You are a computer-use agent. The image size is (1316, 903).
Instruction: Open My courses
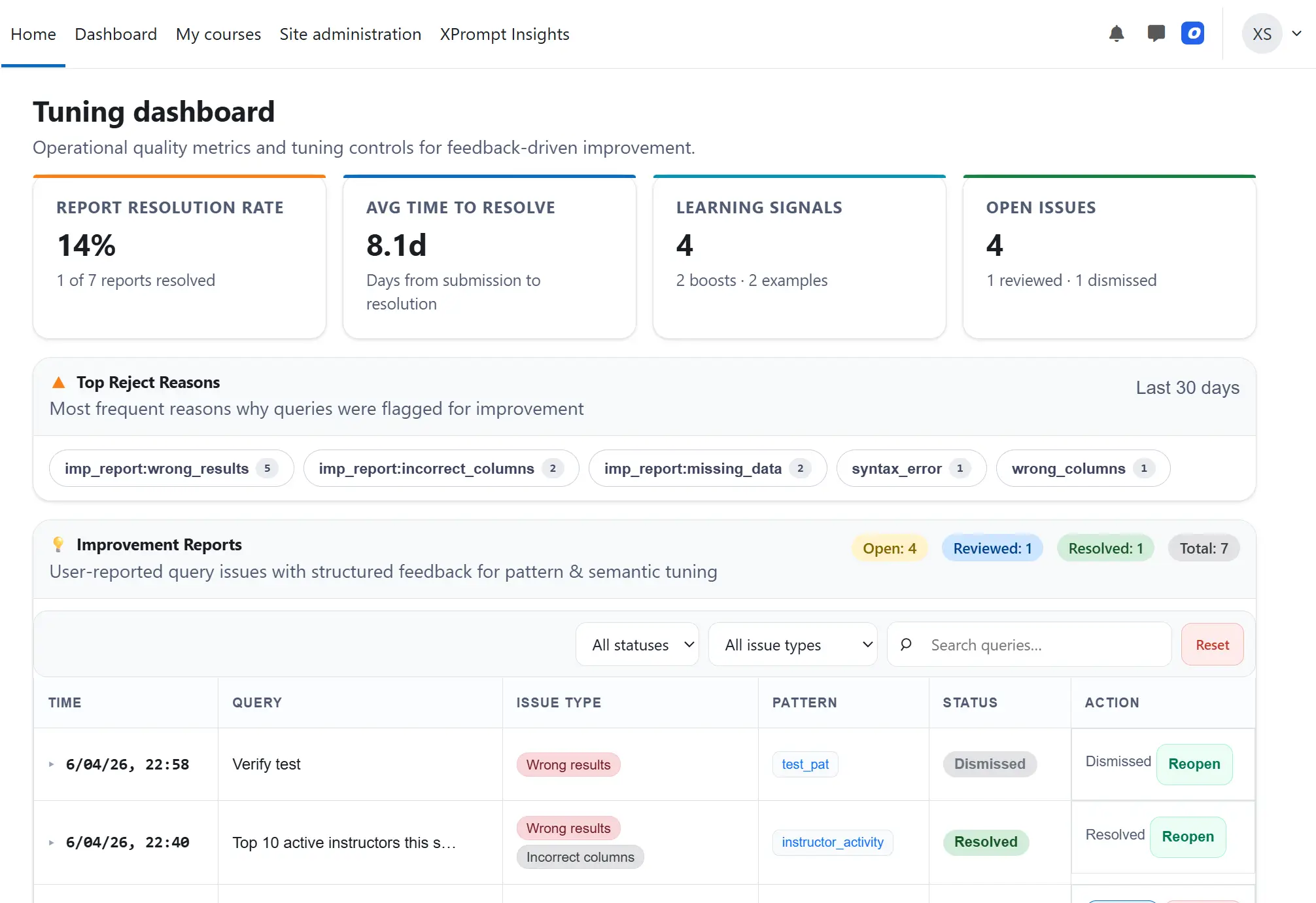tap(218, 34)
